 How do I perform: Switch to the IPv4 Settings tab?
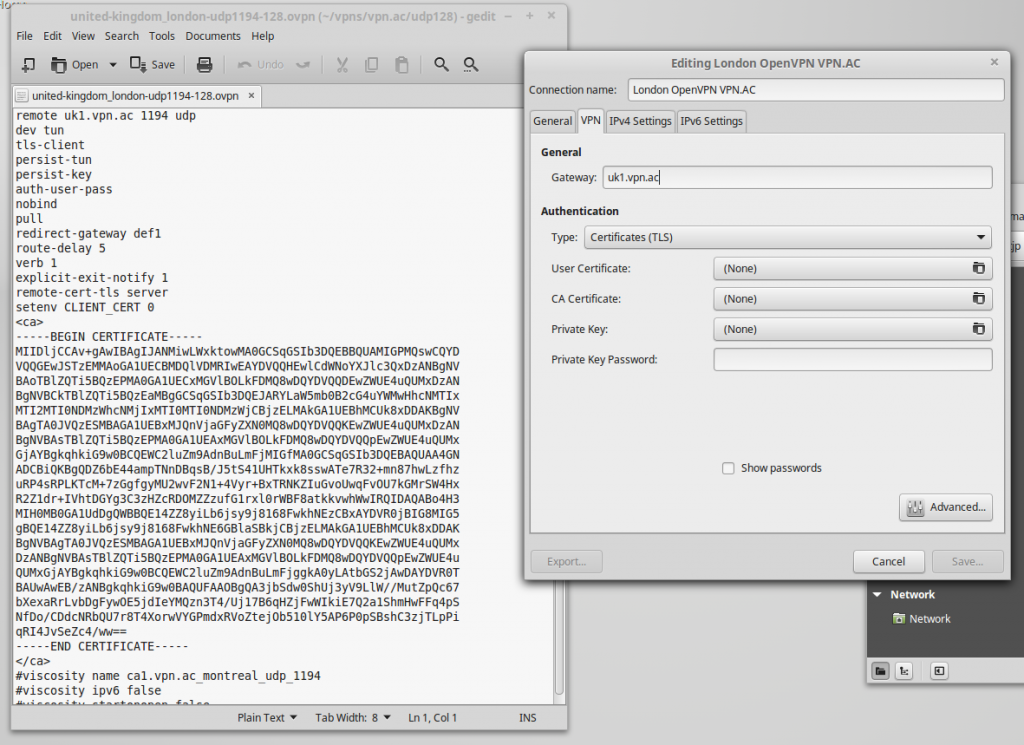tap(640, 121)
